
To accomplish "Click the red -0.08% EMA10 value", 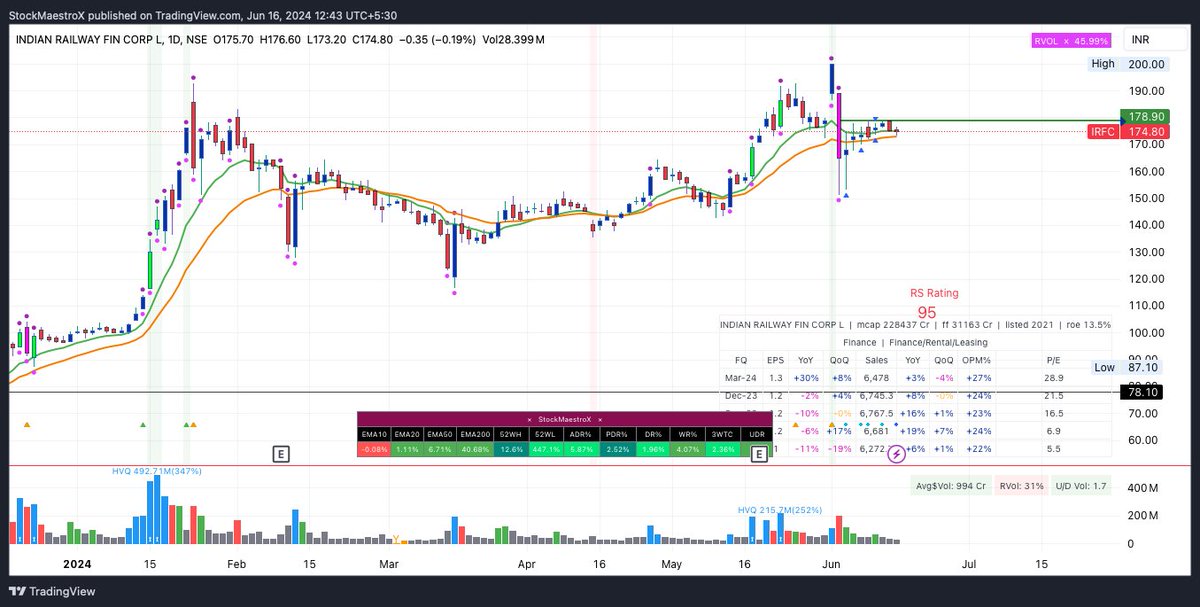I will click(374, 449).
